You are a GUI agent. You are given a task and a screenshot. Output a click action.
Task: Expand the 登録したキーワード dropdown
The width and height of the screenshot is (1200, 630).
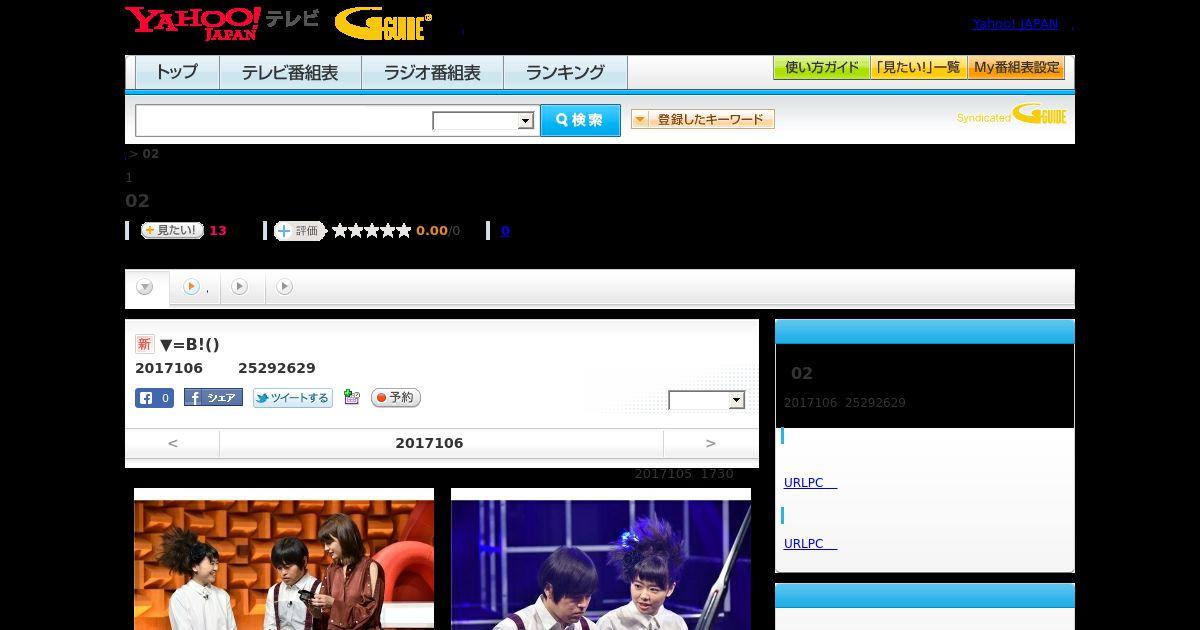(703, 119)
